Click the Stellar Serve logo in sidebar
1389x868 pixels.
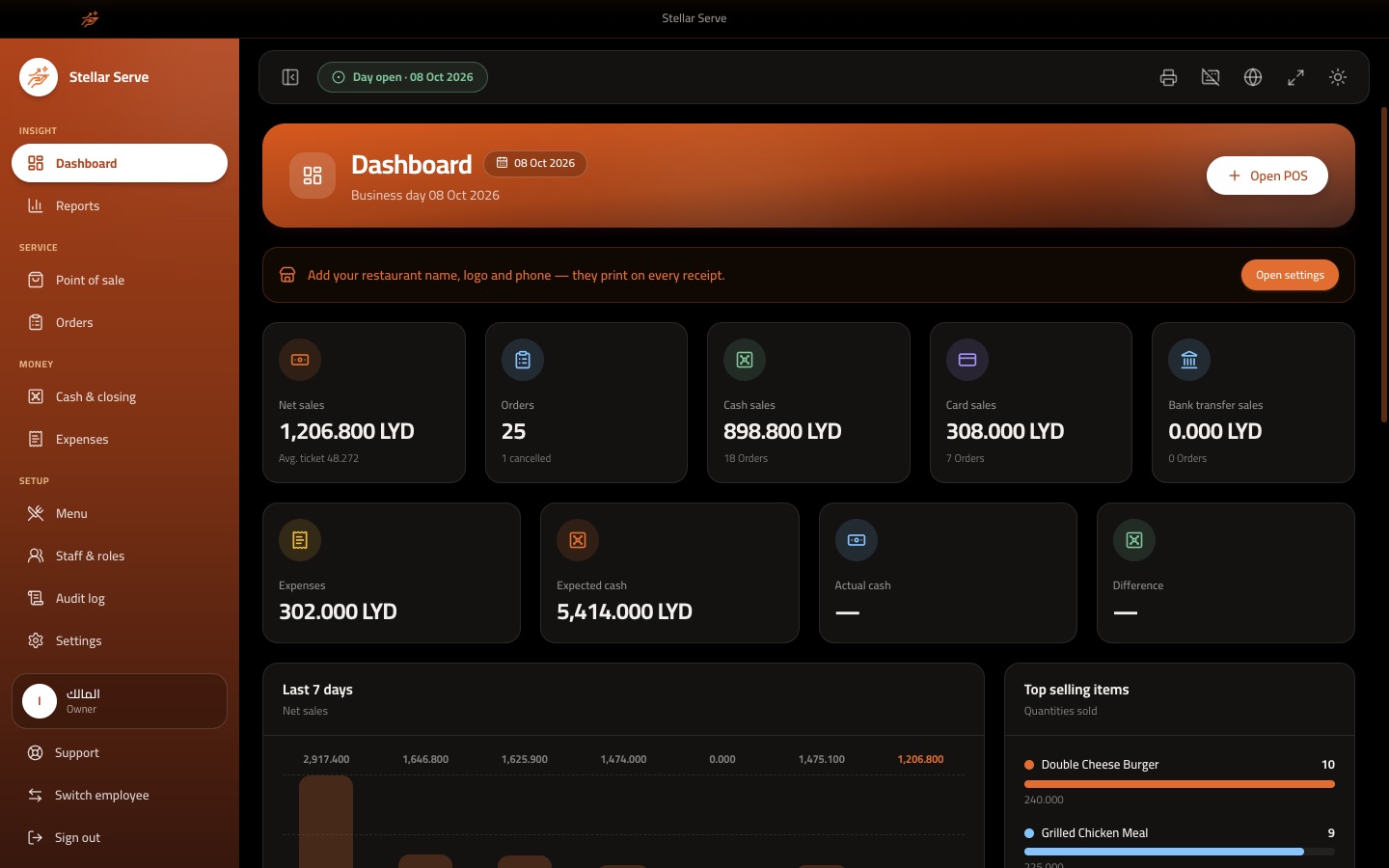[39, 77]
